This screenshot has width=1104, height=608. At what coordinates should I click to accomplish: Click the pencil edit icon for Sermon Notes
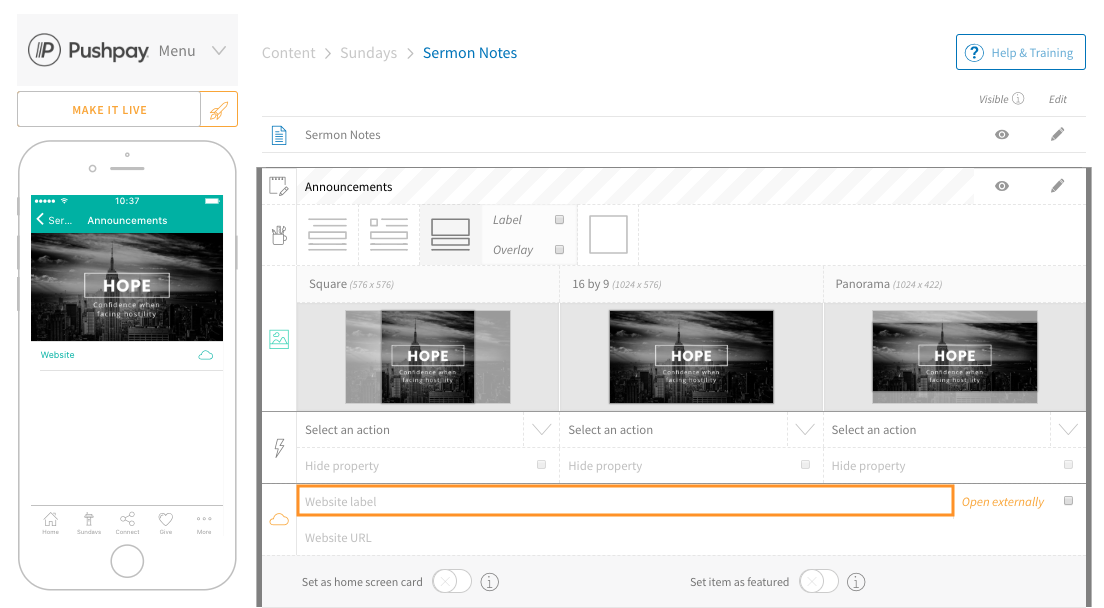[x=1057, y=134]
